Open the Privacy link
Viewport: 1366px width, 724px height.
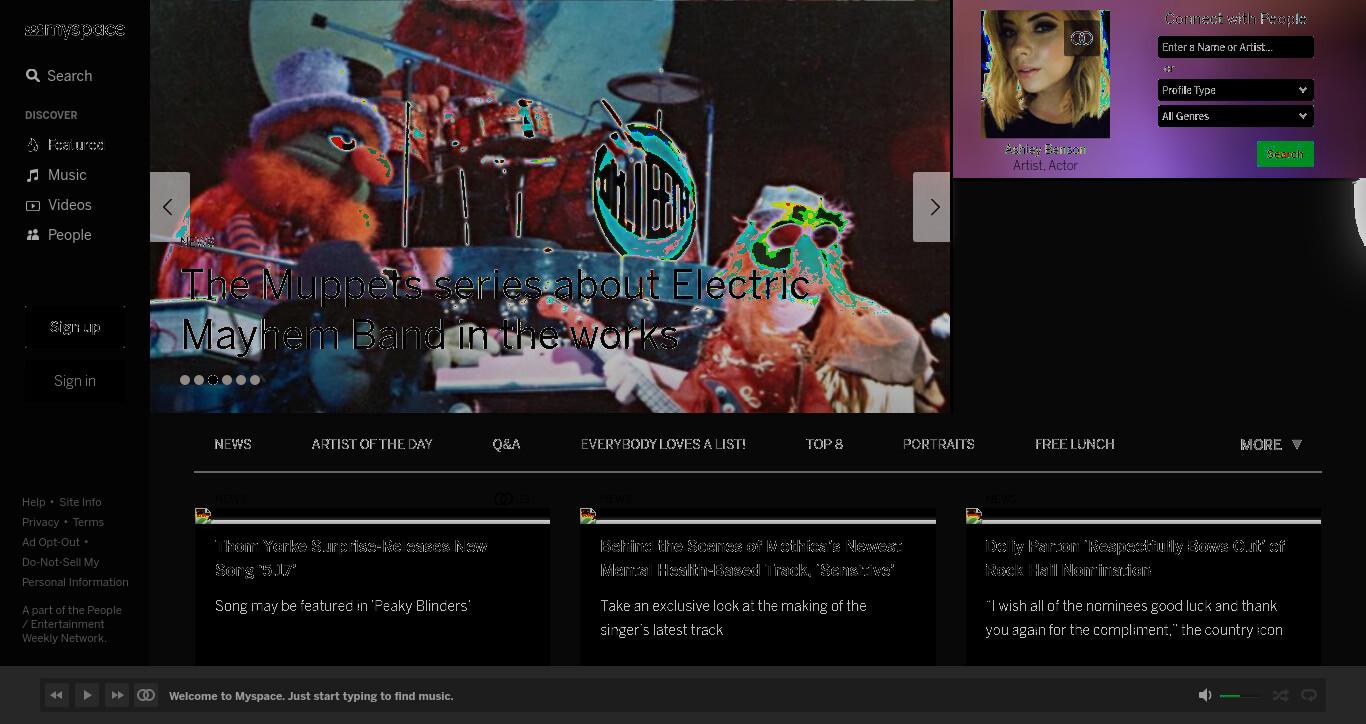pos(41,522)
